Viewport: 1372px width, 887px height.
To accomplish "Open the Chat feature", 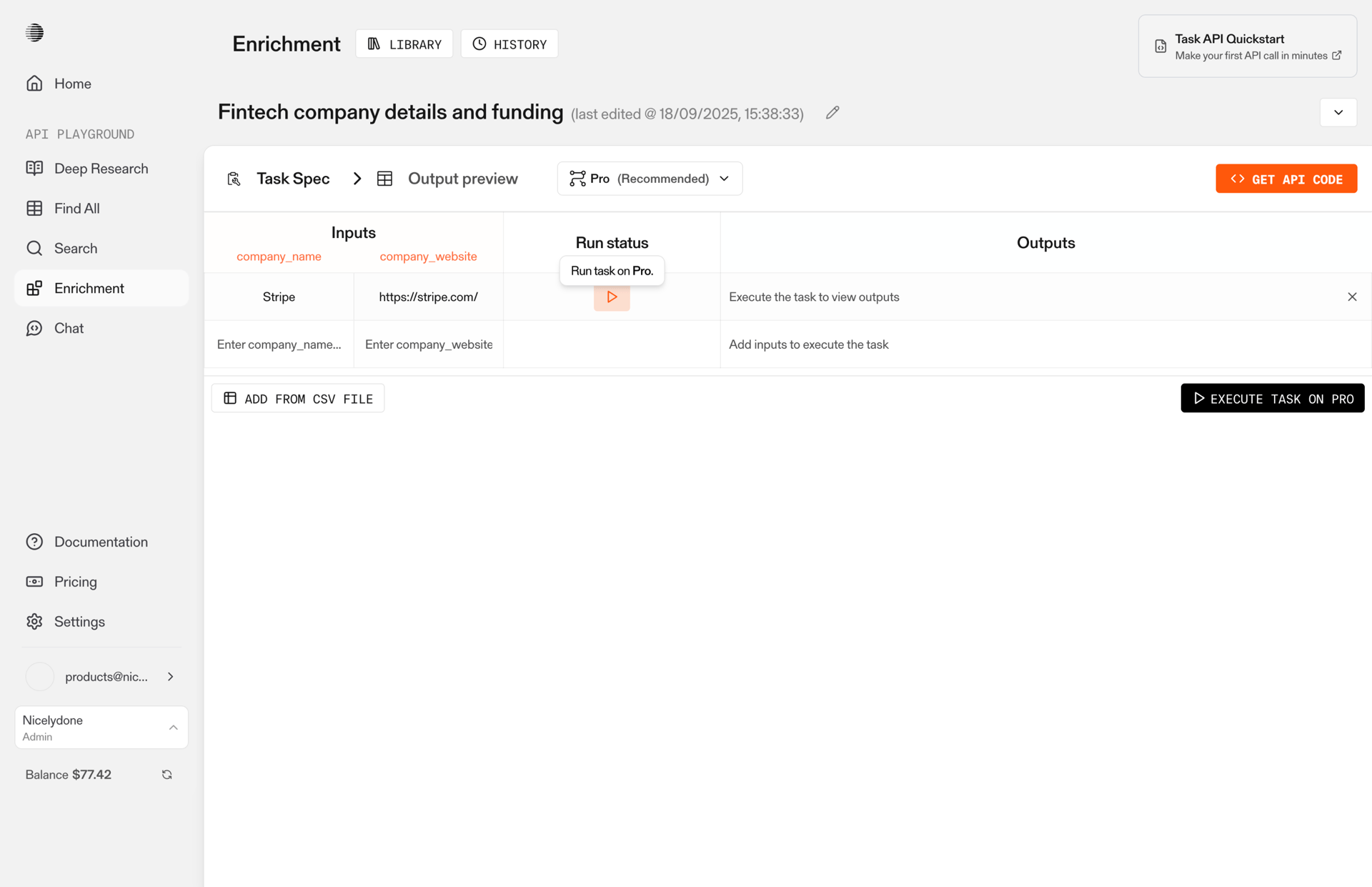I will pyautogui.click(x=69, y=328).
